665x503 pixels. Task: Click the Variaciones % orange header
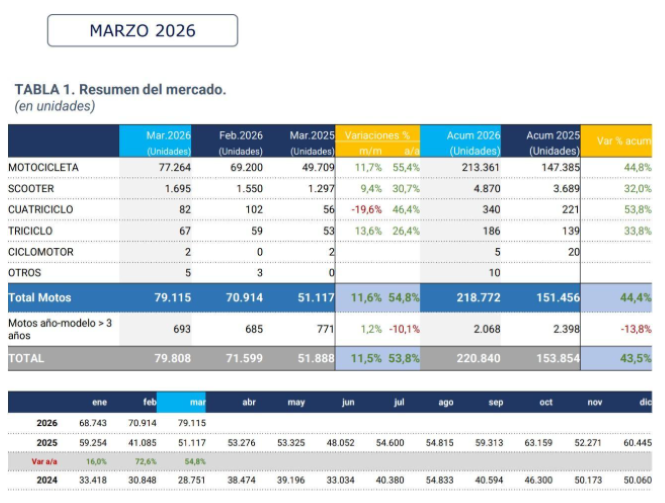coord(377,135)
